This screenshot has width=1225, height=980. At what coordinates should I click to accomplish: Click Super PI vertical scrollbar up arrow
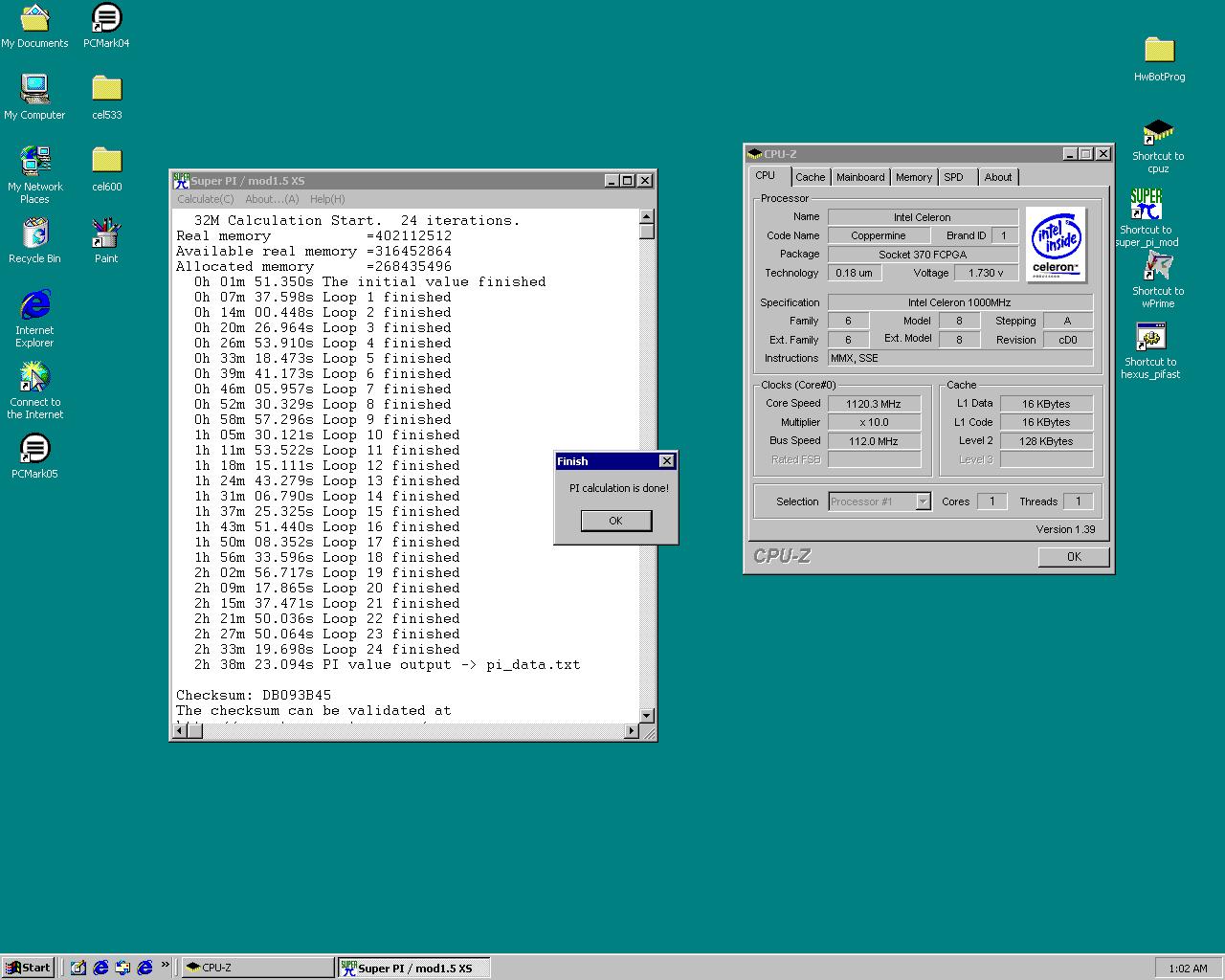tap(646, 216)
